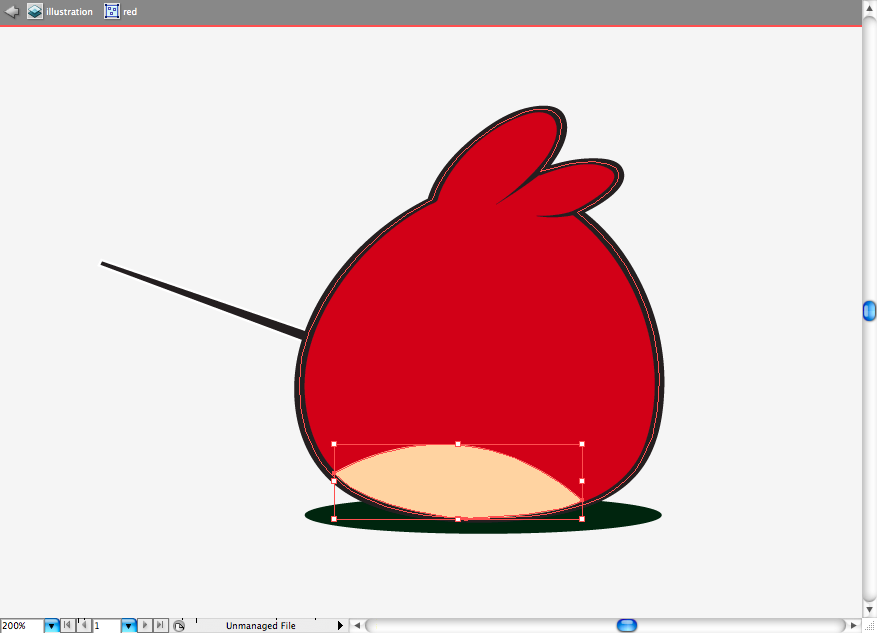Open the status bar options arrow menu
The image size is (877, 633).
(x=340, y=626)
